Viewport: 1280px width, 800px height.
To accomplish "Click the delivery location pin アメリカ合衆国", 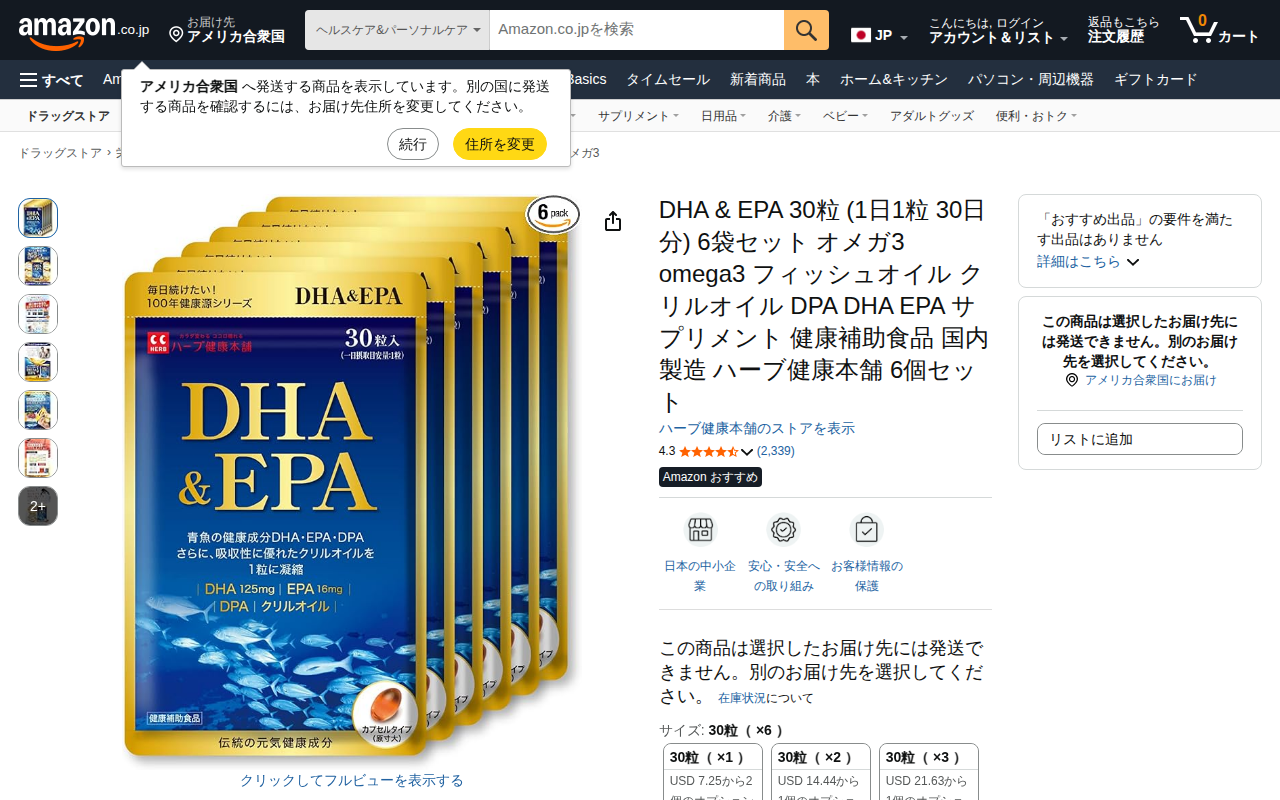I will tap(227, 30).
